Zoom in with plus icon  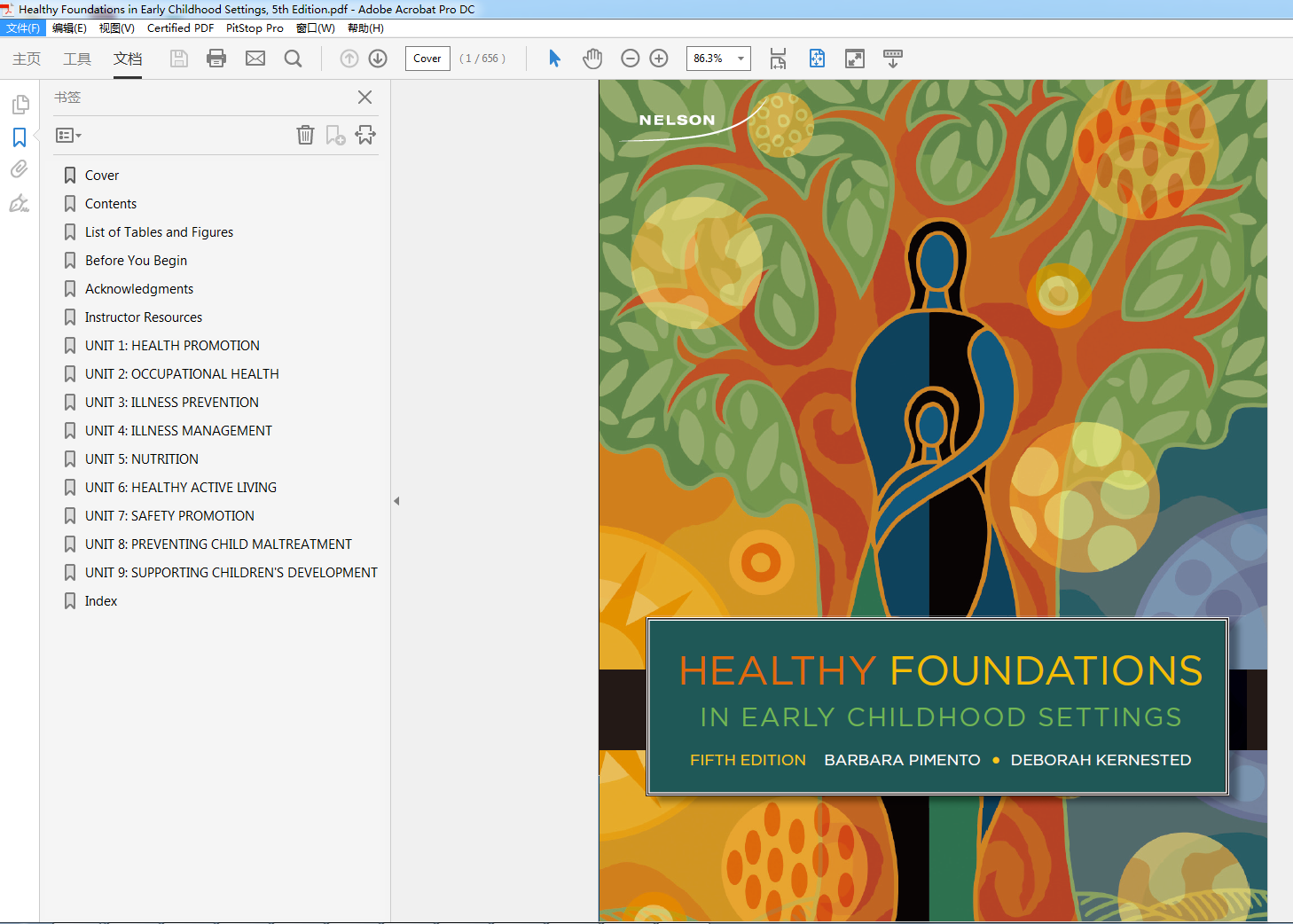click(x=659, y=59)
